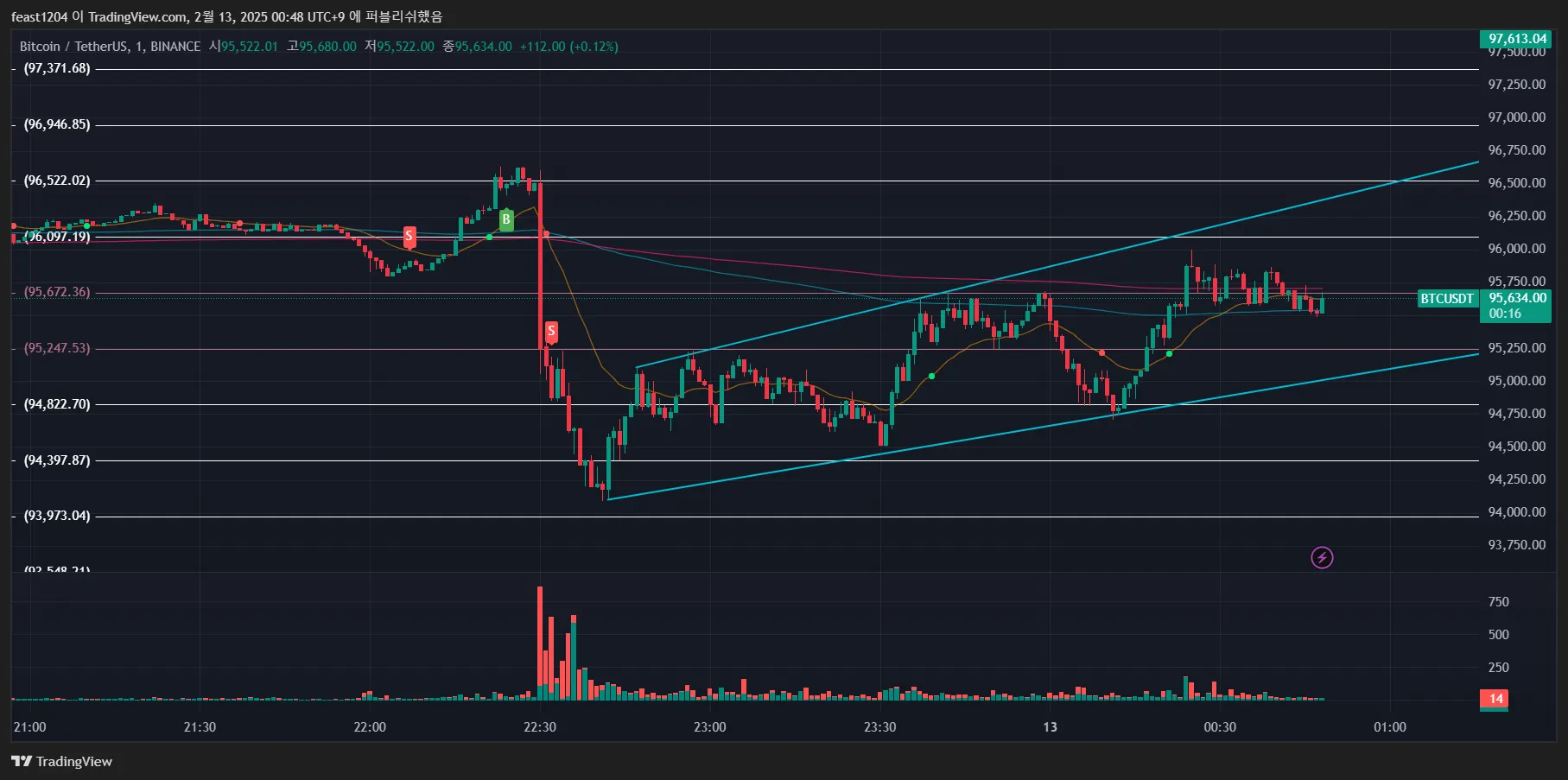Click the open value 시95,522.01
1568x780 pixels.
click(244, 47)
